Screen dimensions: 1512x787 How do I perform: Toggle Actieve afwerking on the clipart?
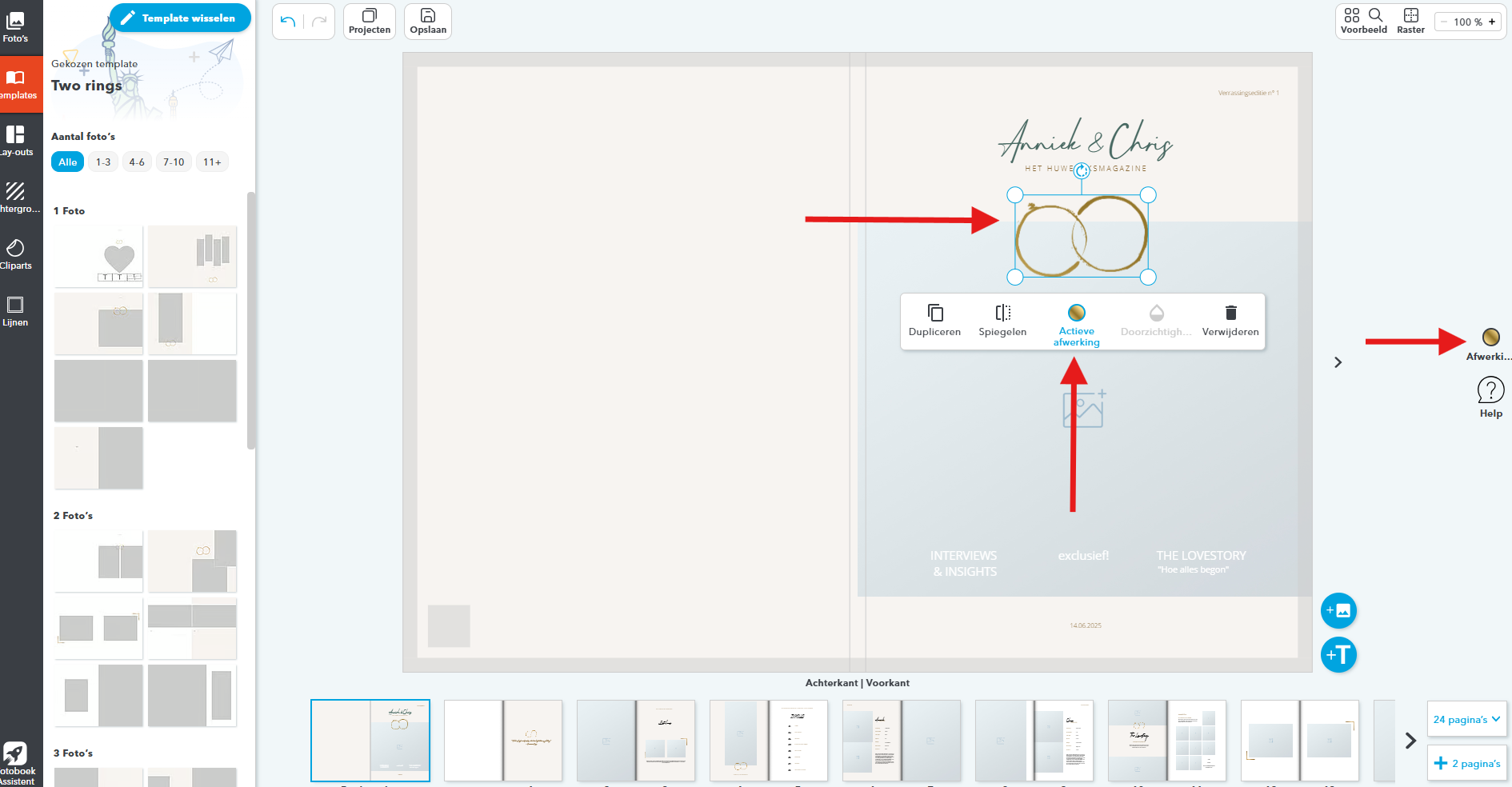coord(1076,324)
